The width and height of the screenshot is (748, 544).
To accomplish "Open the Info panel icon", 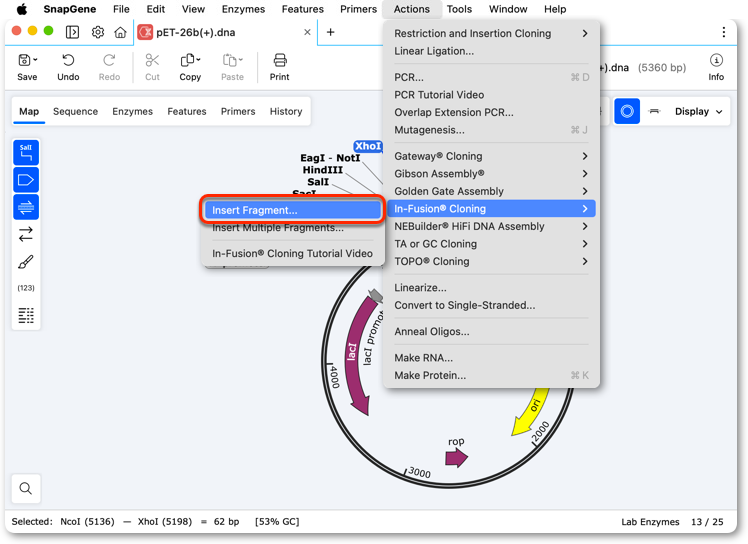I will point(716,67).
